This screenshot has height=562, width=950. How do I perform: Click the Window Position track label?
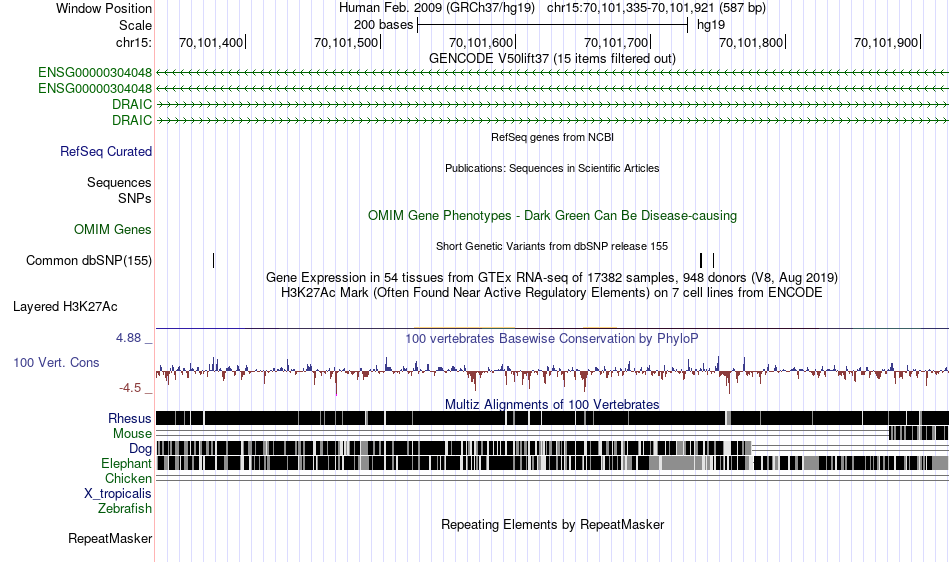point(104,8)
